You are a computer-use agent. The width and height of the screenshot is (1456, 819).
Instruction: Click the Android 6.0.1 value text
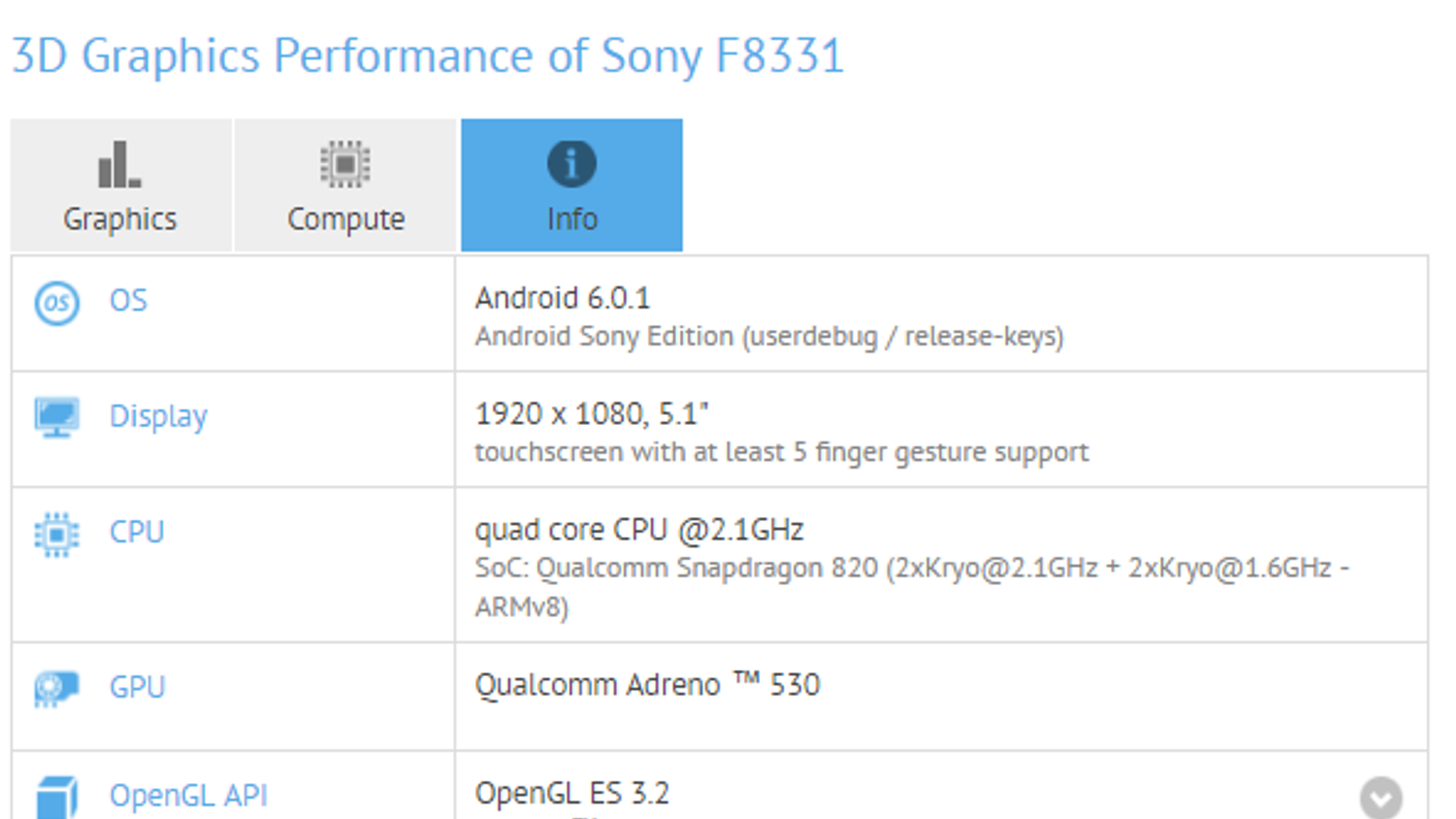(562, 298)
